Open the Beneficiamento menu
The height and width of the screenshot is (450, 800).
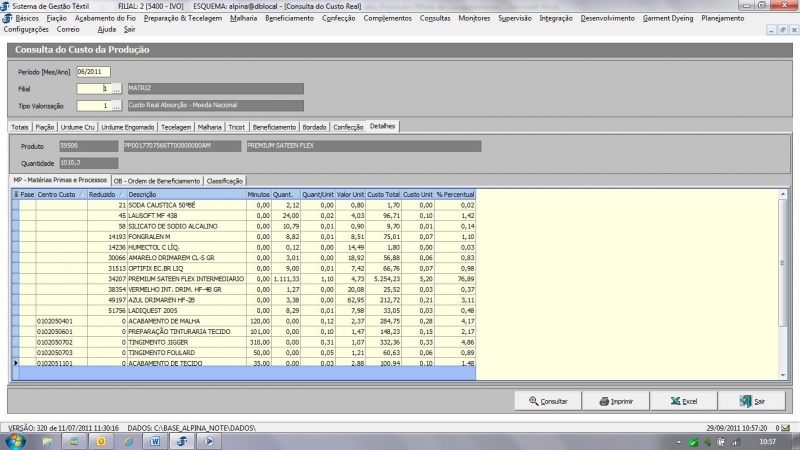(x=289, y=18)
